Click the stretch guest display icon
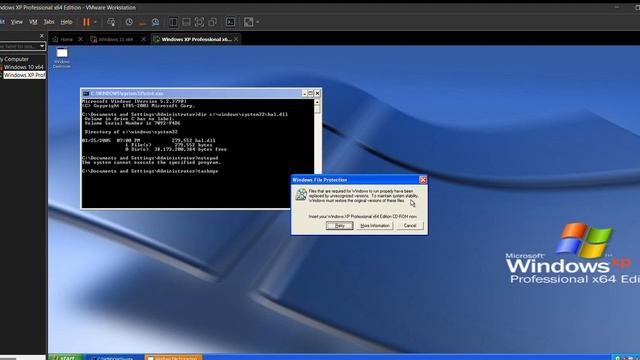 (248, 22)
